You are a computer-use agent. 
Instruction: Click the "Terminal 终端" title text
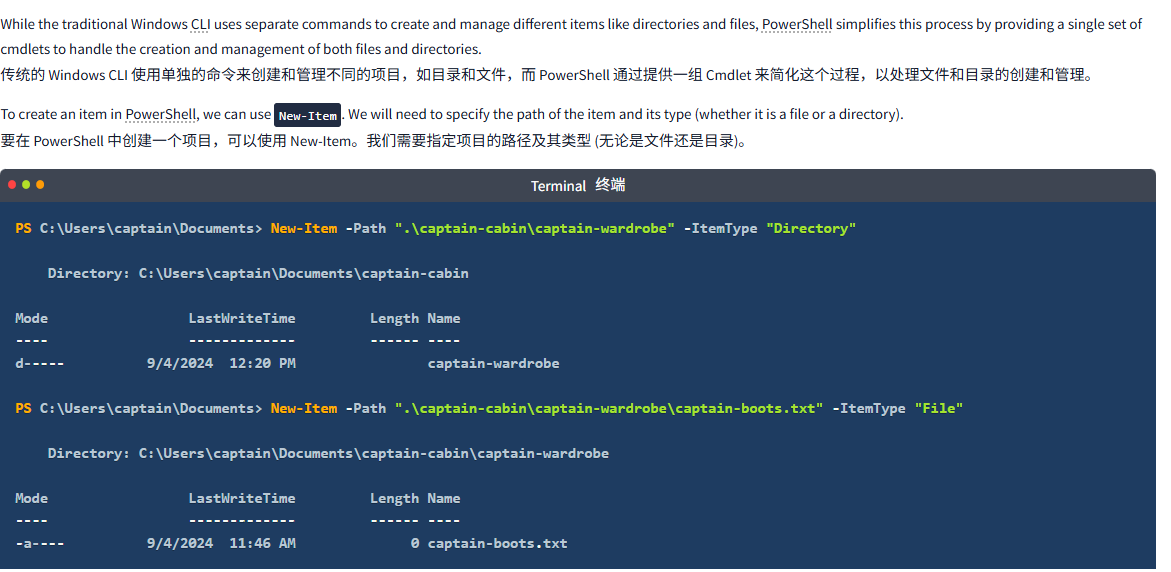[578, 185]
